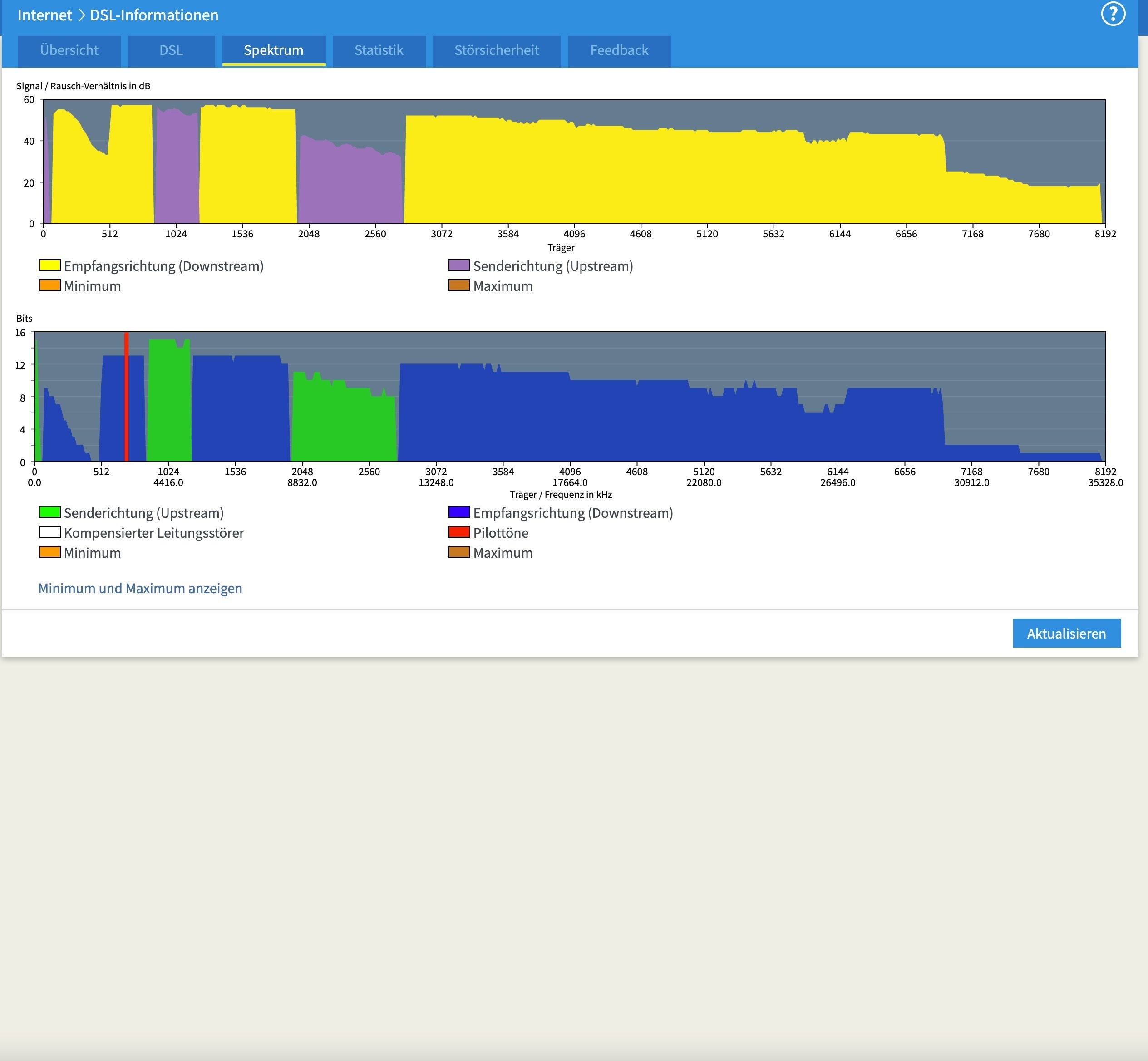Click the 22080.0 frequency value on the axis
Viewport: 1148px width, 1061px height.
tap(704, 483)
